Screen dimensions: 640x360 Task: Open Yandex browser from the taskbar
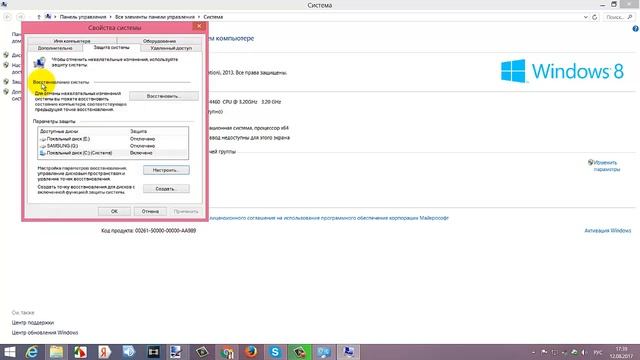pyautogui.click(x=104, y=352)
